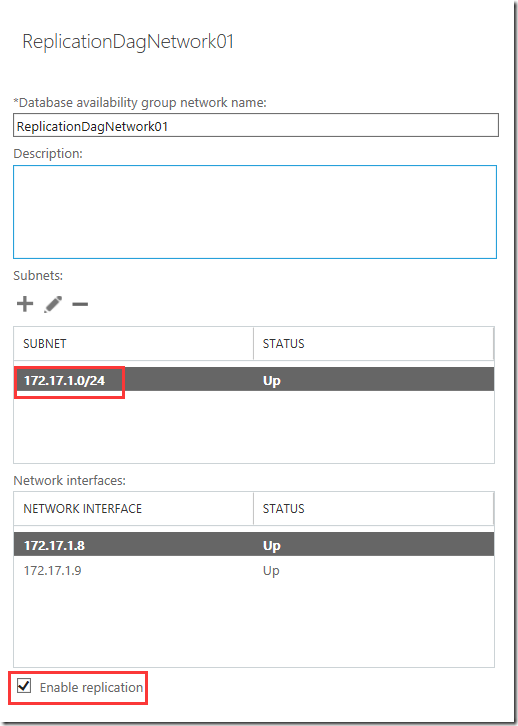The height and width of the screenshot is (726, 518).
Task: Sort subnets by SUBNET column header
Action: (133, 344)
